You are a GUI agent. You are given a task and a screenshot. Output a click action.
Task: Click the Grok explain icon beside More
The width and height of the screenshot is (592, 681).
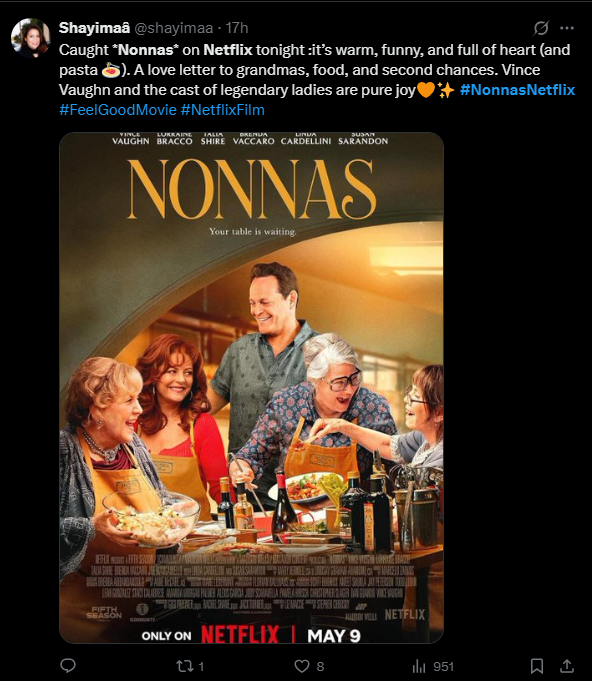tap(541, 28)
